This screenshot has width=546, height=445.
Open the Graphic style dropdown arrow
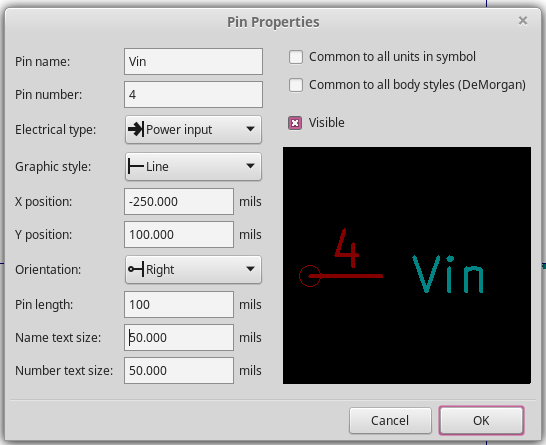click(250, 166)
